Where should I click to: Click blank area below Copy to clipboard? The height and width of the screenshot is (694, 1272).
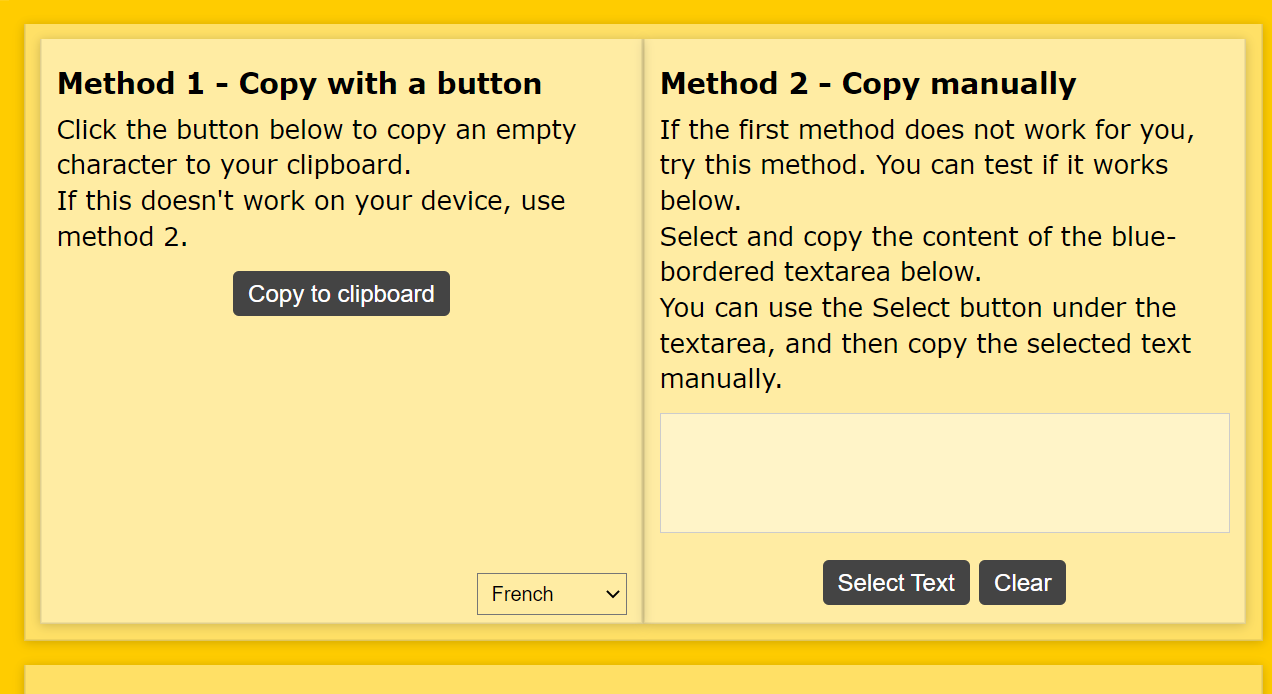click(x=341, y=440)
